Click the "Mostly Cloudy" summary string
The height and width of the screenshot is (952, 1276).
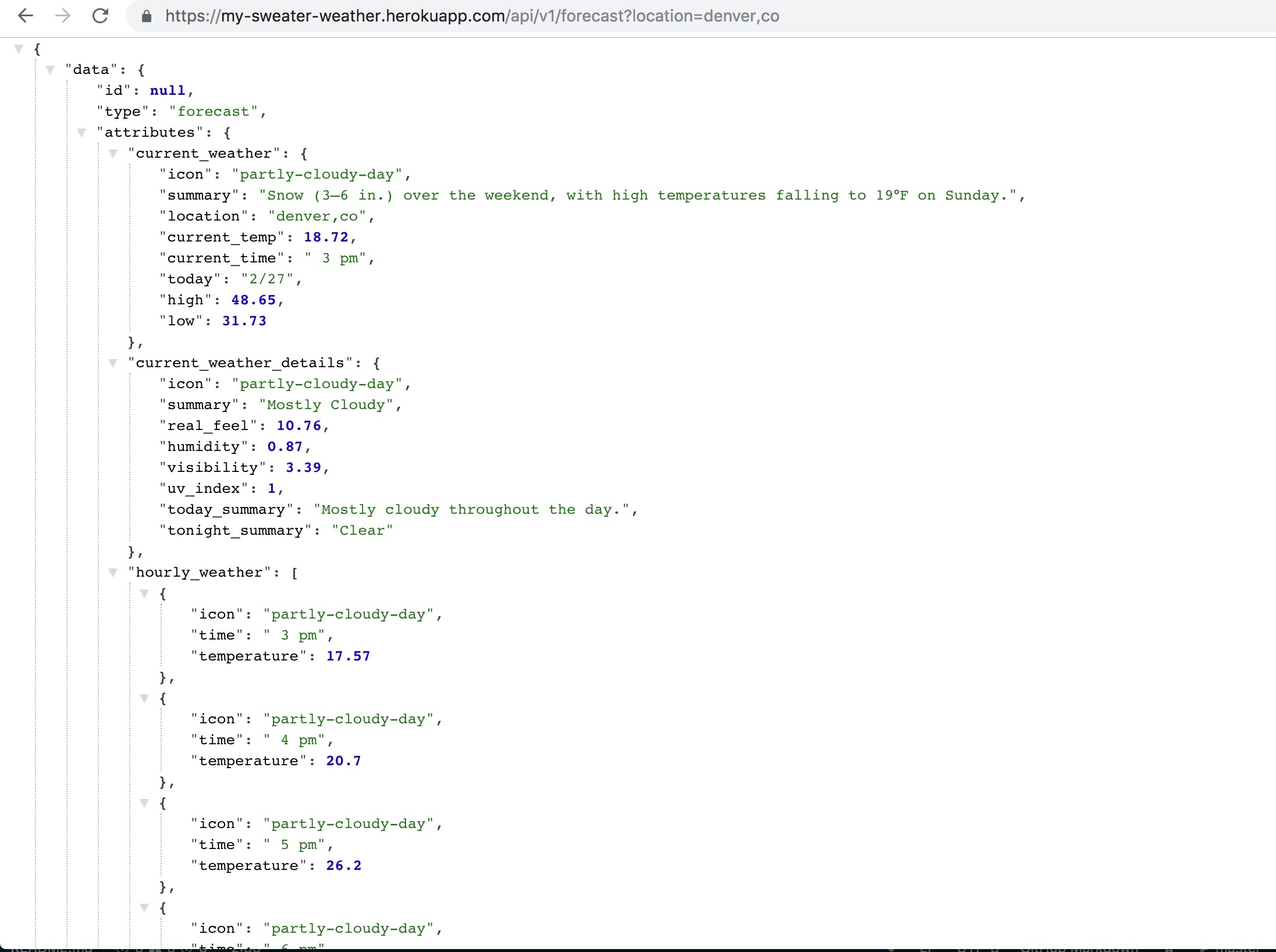coord(326,405)
